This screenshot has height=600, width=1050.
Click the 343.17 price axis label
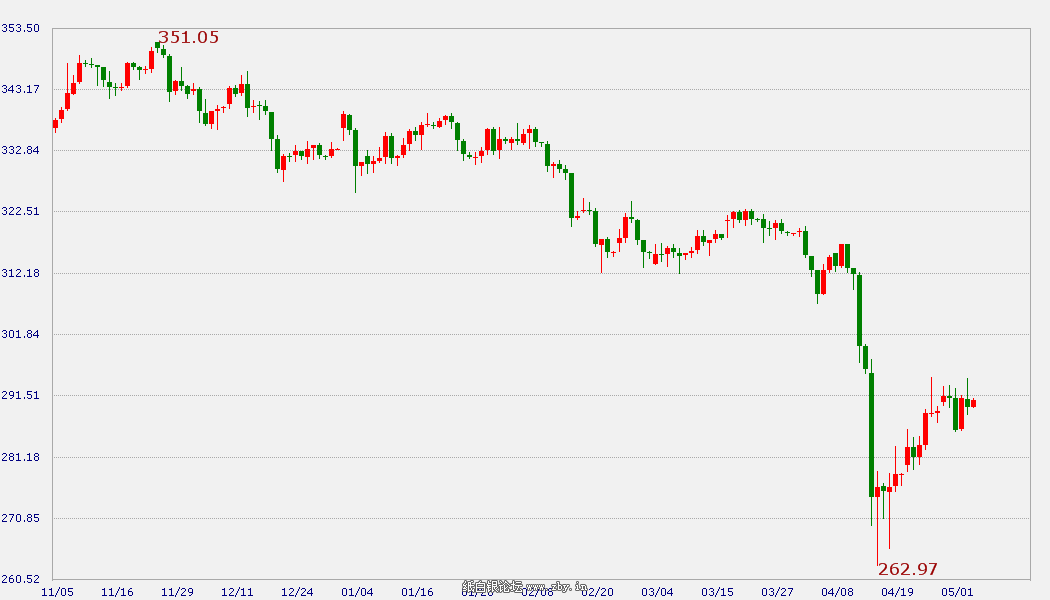point(20,90)
